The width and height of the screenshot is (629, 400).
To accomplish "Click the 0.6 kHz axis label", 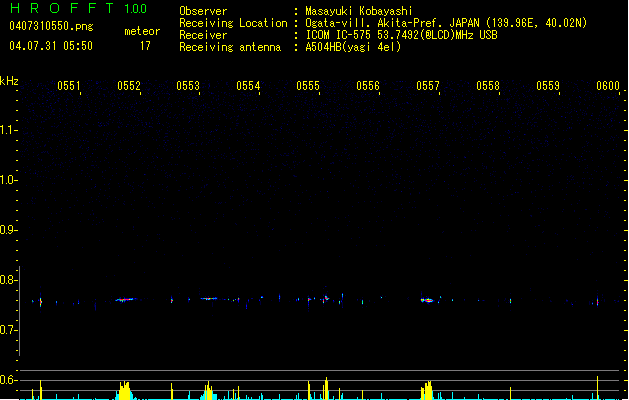I will (8, 380).
